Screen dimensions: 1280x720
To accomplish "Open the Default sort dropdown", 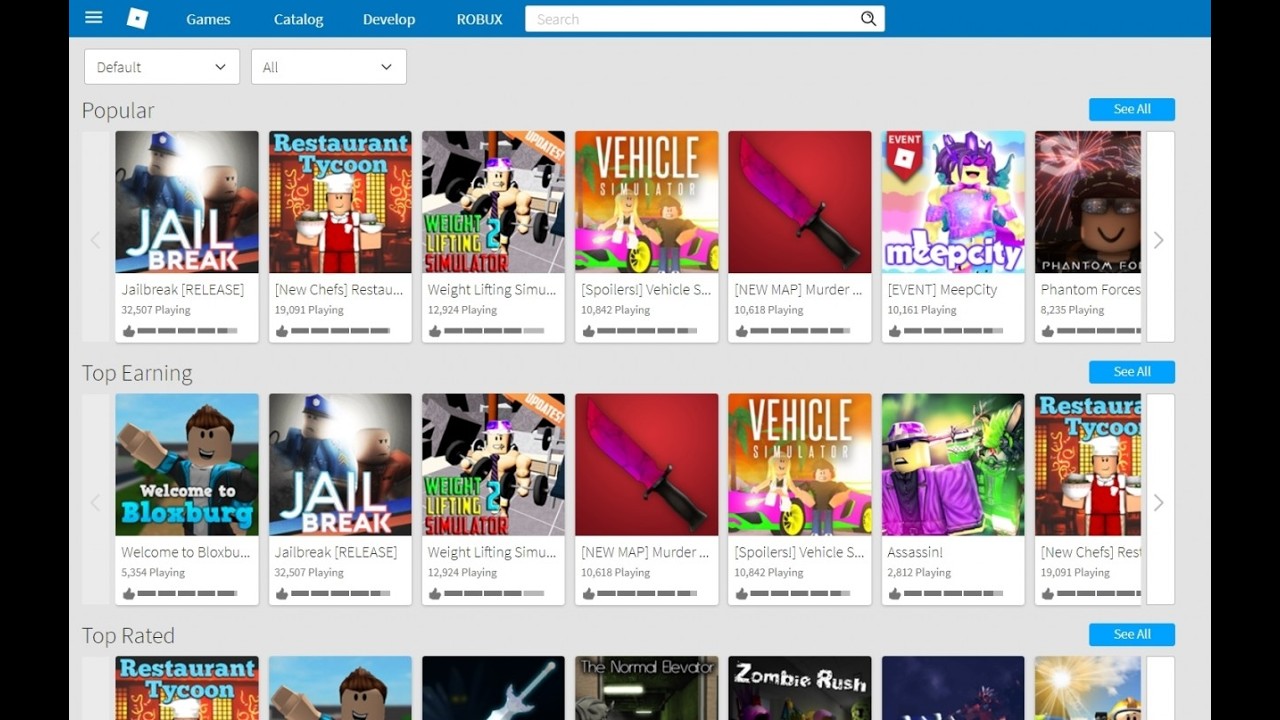I will (162, 67).
